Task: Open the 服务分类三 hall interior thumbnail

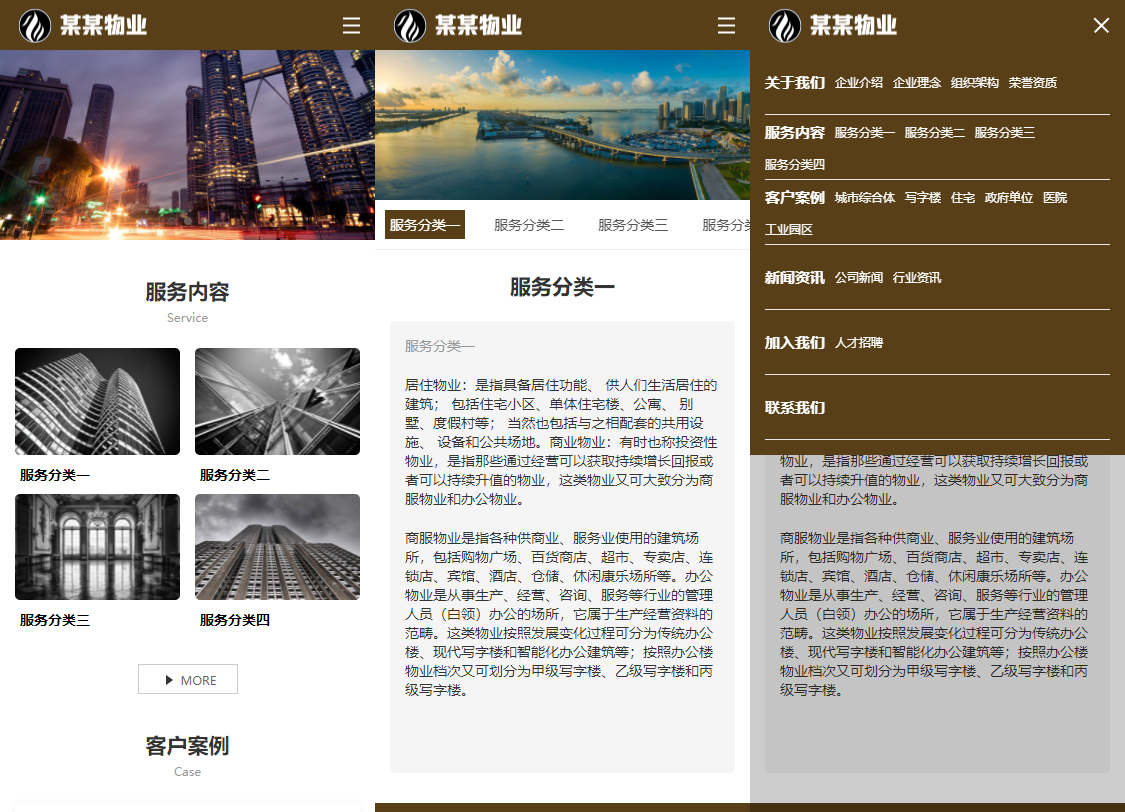Action: (98, 547)
